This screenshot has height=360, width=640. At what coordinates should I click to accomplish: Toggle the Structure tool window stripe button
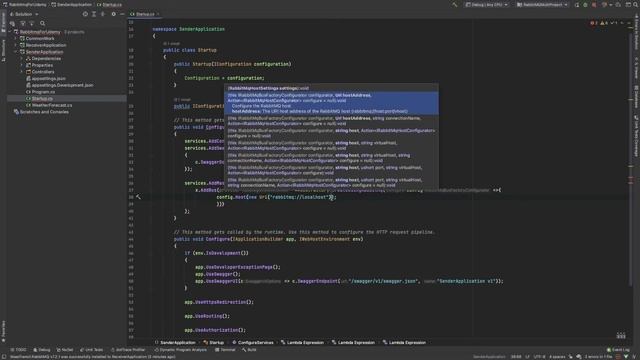[x=3, y=50]
